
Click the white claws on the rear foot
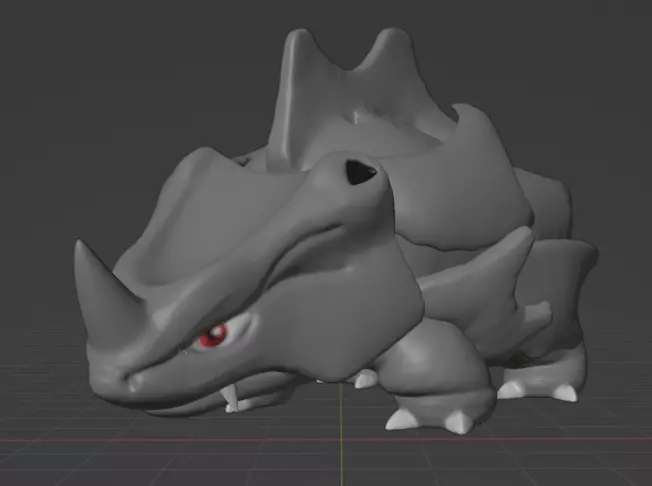537,391
